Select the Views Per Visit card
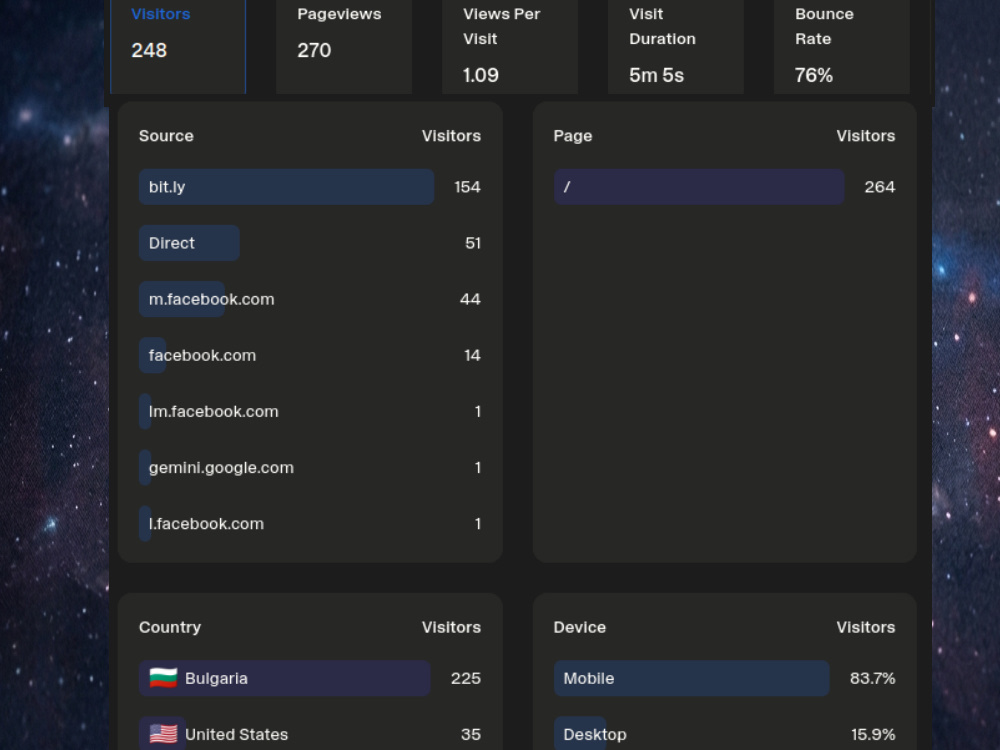The height and width of the screenshot is (750, 1000). point(510,47)
